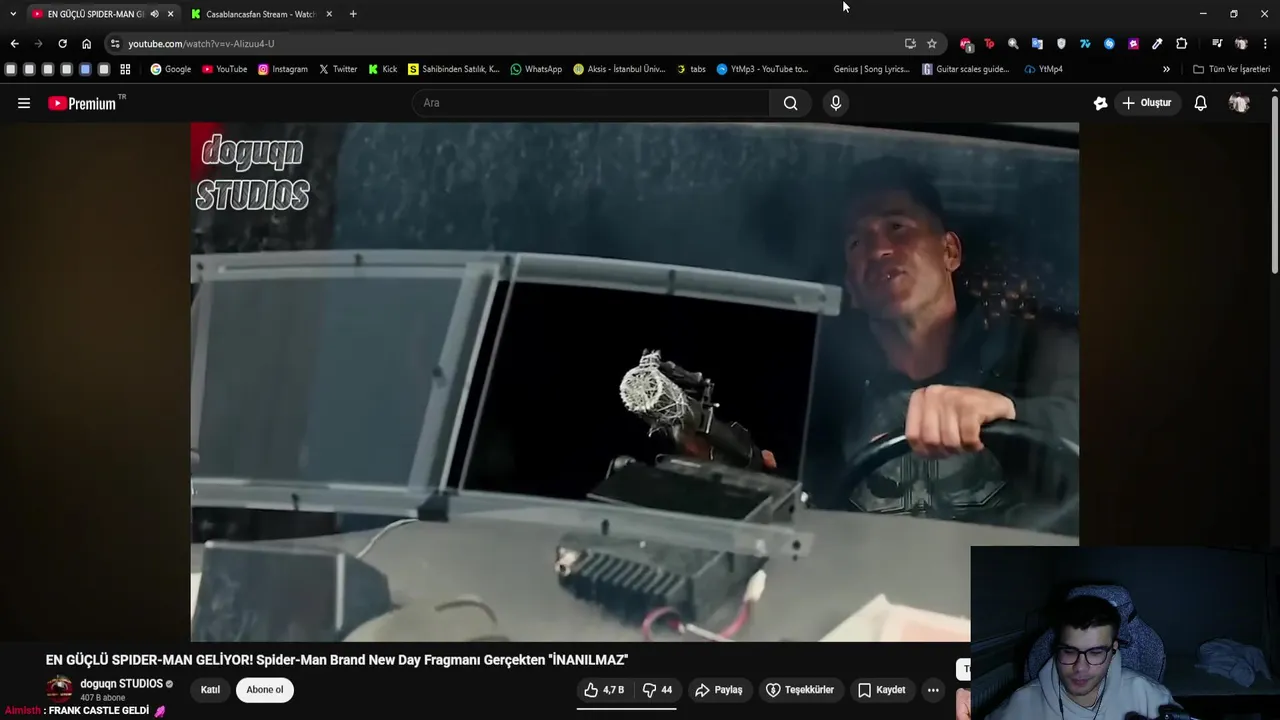Focus the YouTube Ara search field
The width and height of the screenshot is (1280, 720).
click(590, 103)
